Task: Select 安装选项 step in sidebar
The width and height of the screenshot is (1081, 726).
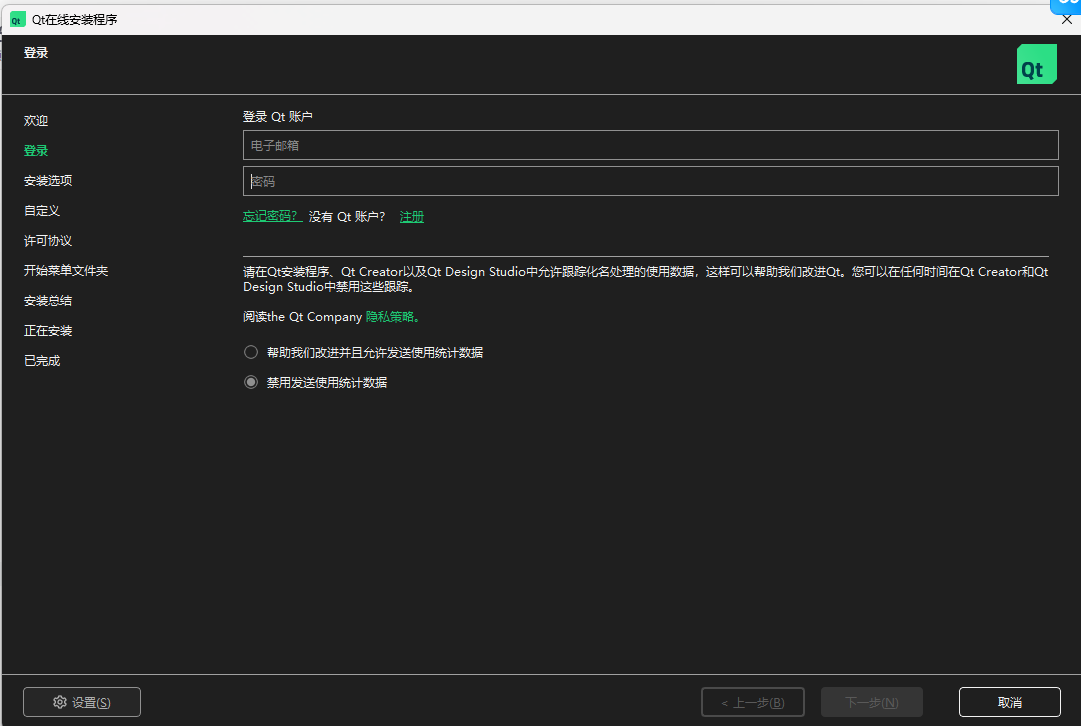Action: [x=48, y=181]
